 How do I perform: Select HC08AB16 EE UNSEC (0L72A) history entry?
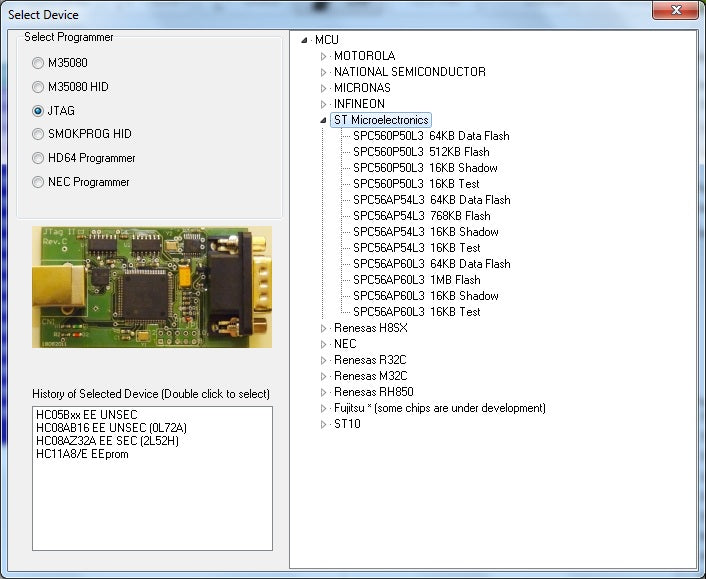click(x=111, y=428)
